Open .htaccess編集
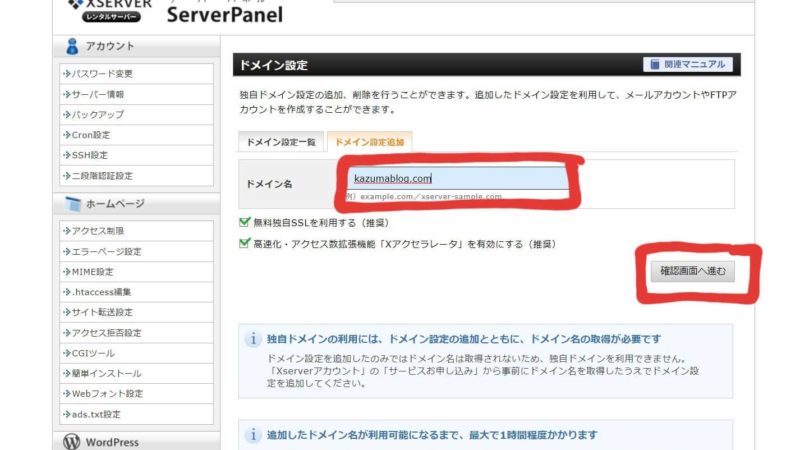Image resolution: width=800 pixels, height=450 pixels. click(136, 292)
